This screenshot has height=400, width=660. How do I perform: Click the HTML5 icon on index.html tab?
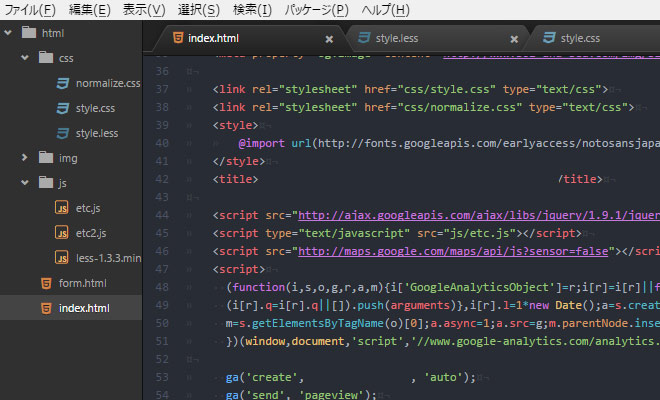click(178, 38)
